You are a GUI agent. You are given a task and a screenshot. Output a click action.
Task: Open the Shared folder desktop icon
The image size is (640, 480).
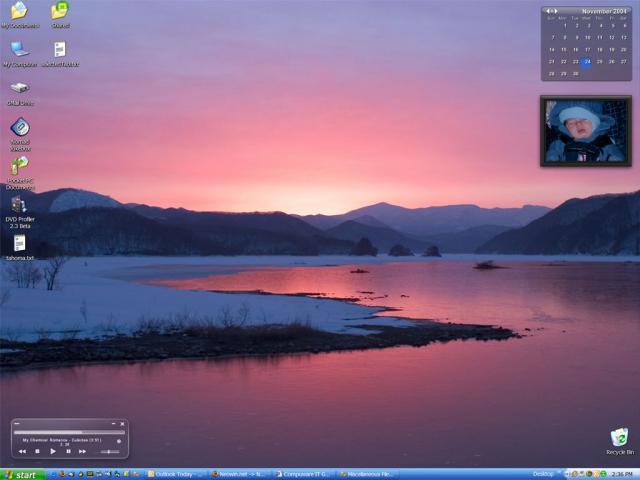click(60, 15)
